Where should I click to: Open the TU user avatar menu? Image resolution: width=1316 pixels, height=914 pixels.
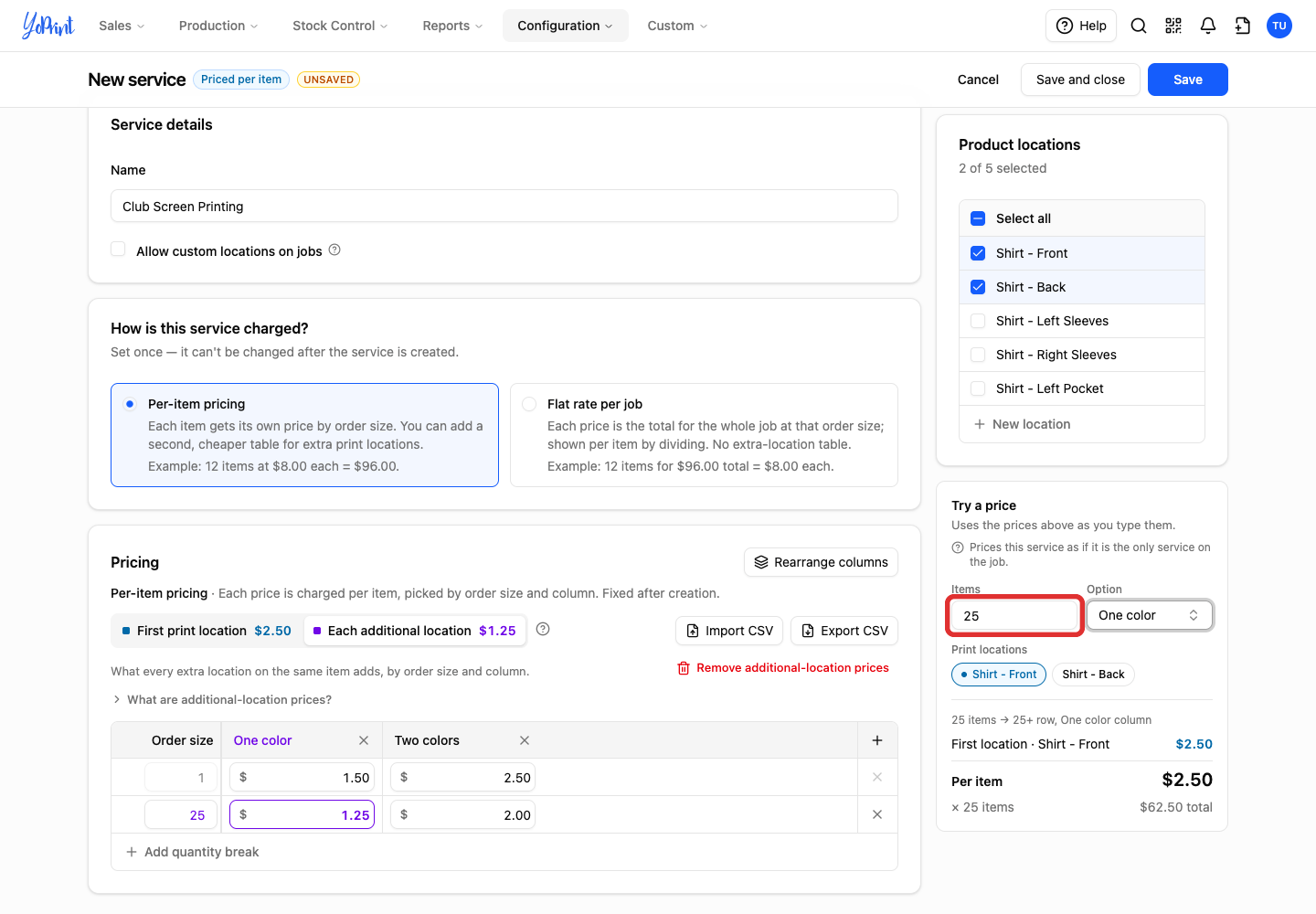[x=1279, y=26]
